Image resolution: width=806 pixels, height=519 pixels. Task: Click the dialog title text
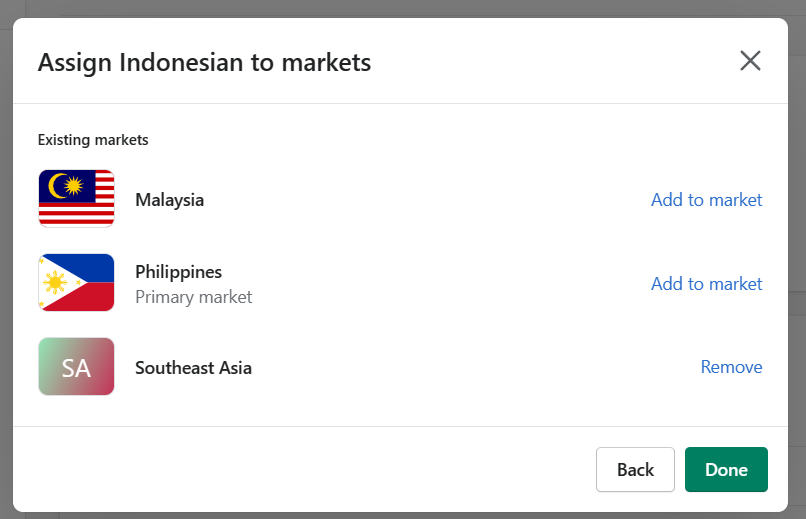click(x=204, y=63)
